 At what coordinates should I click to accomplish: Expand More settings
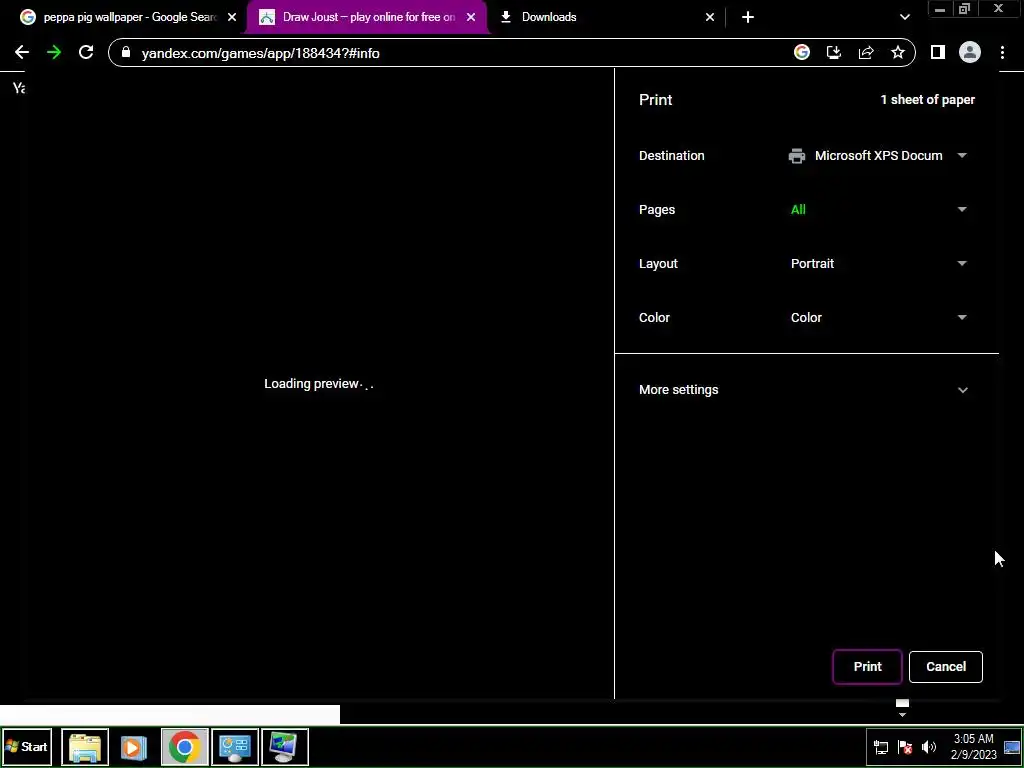click(806, 390)
